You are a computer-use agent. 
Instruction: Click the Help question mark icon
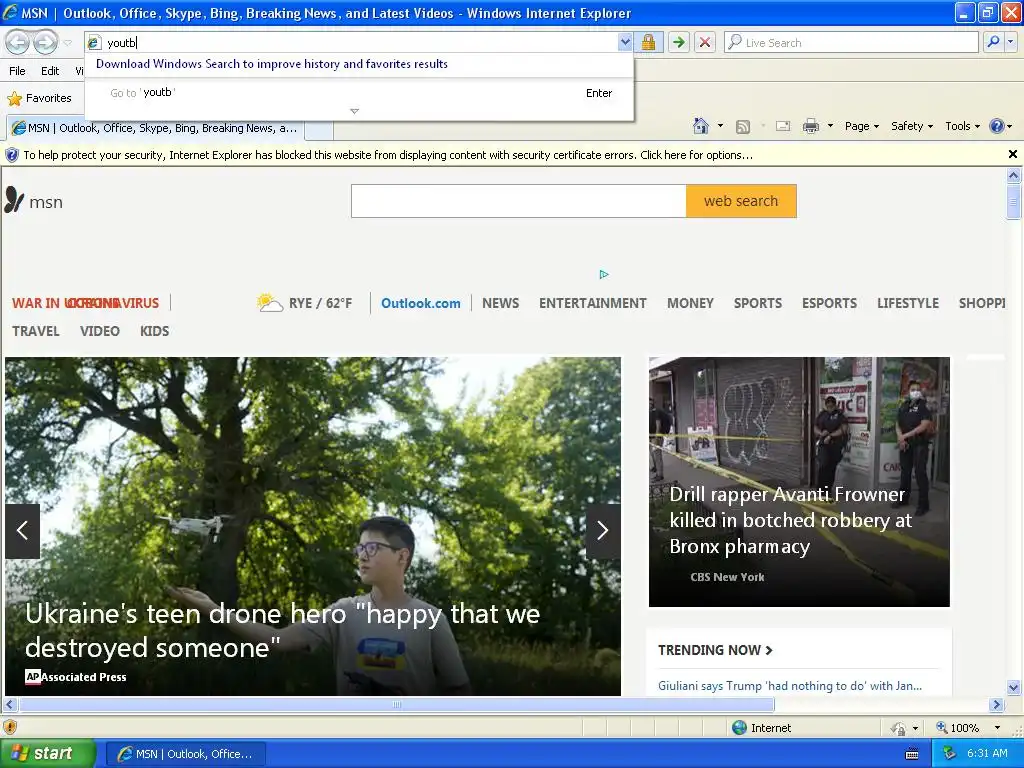pyautogui.click(x=997, y=126)
